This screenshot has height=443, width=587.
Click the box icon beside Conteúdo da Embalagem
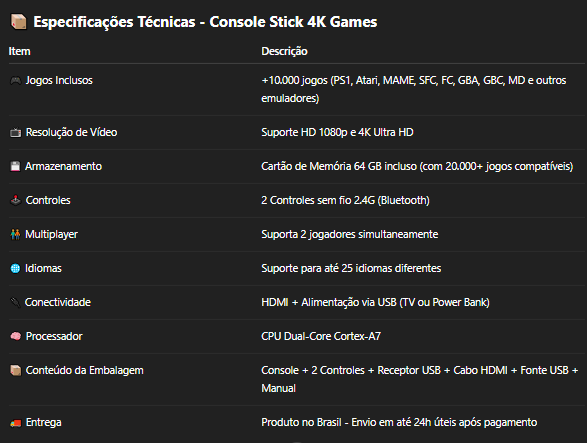pyautogui.click(x=15, y=370)
